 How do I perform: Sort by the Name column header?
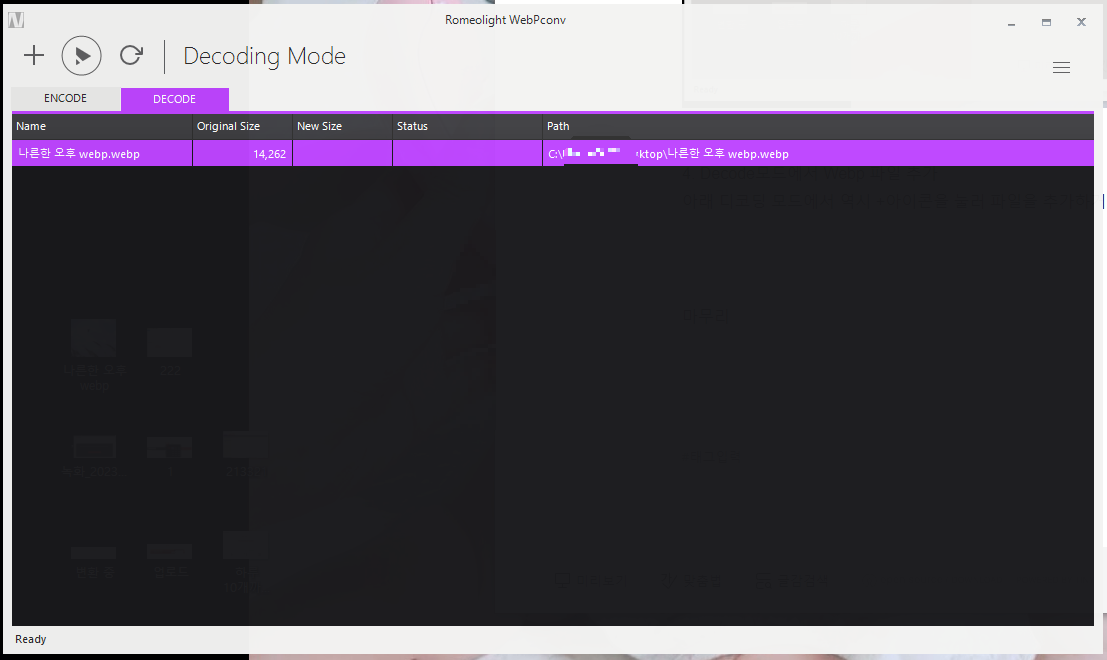point(102,126)
